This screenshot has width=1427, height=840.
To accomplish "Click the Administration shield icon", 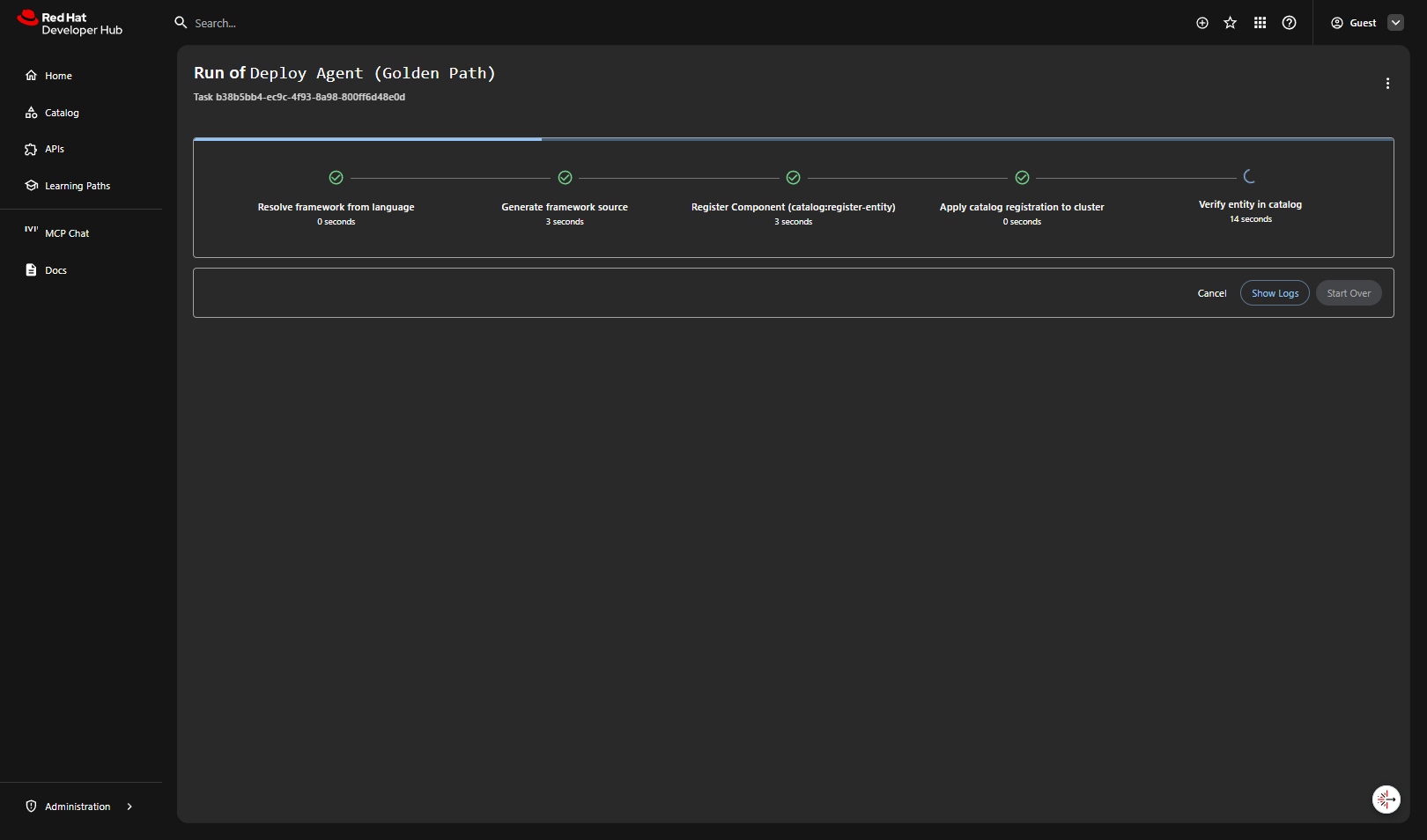I will click(x=31, y=807).
